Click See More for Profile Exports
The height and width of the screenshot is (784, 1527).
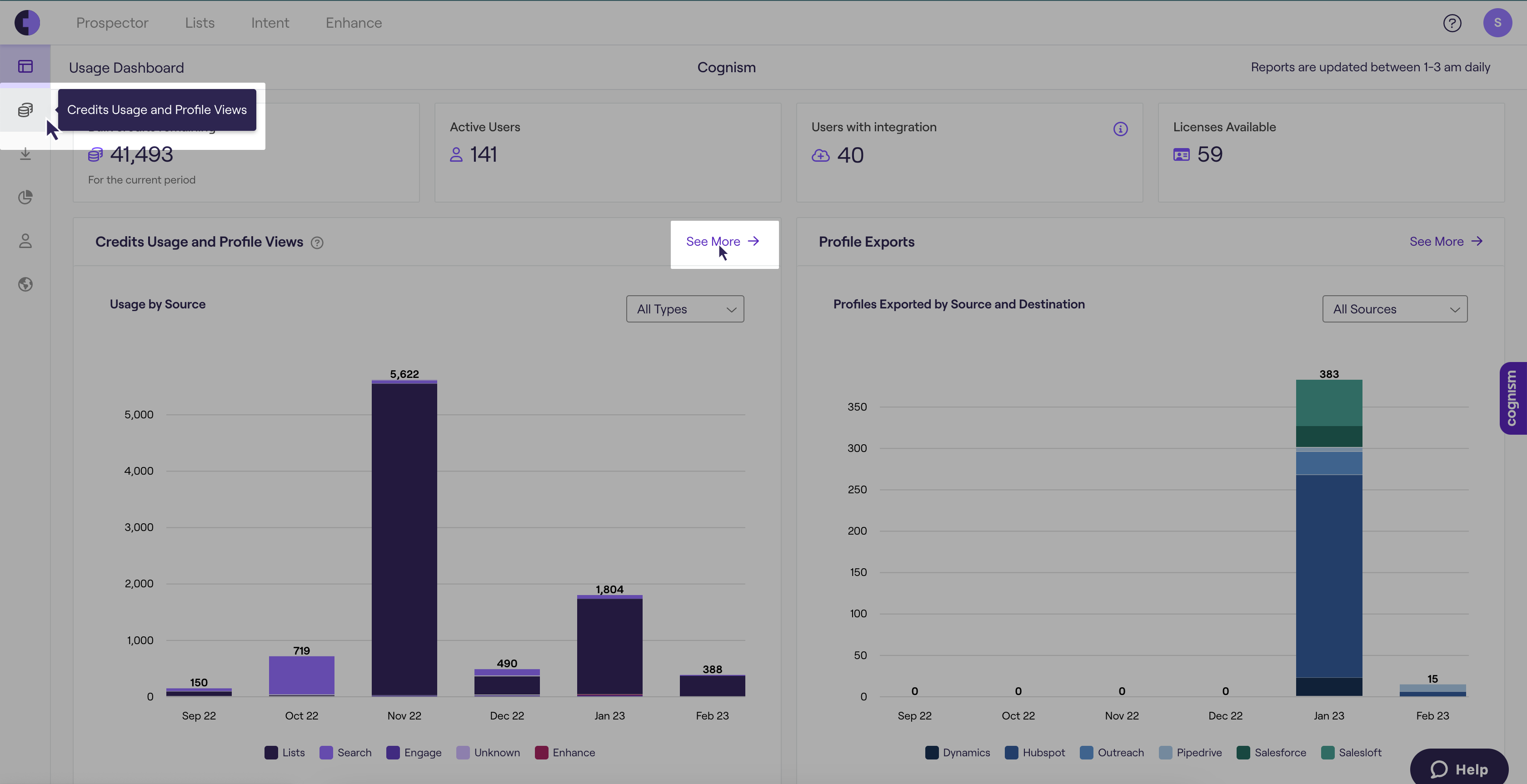click(1446, 241)
